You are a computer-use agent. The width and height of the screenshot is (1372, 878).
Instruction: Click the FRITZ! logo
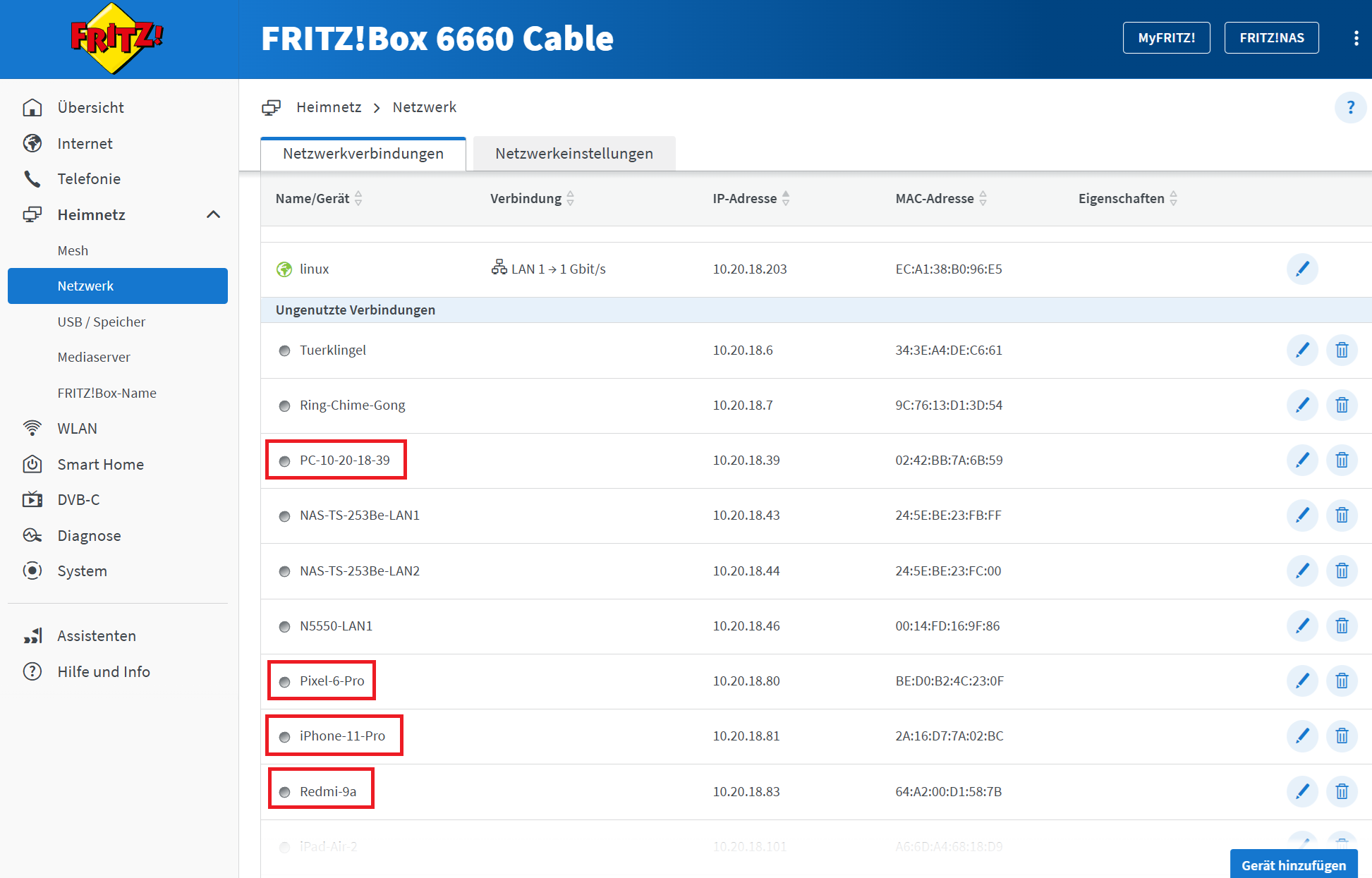point(116,38)
